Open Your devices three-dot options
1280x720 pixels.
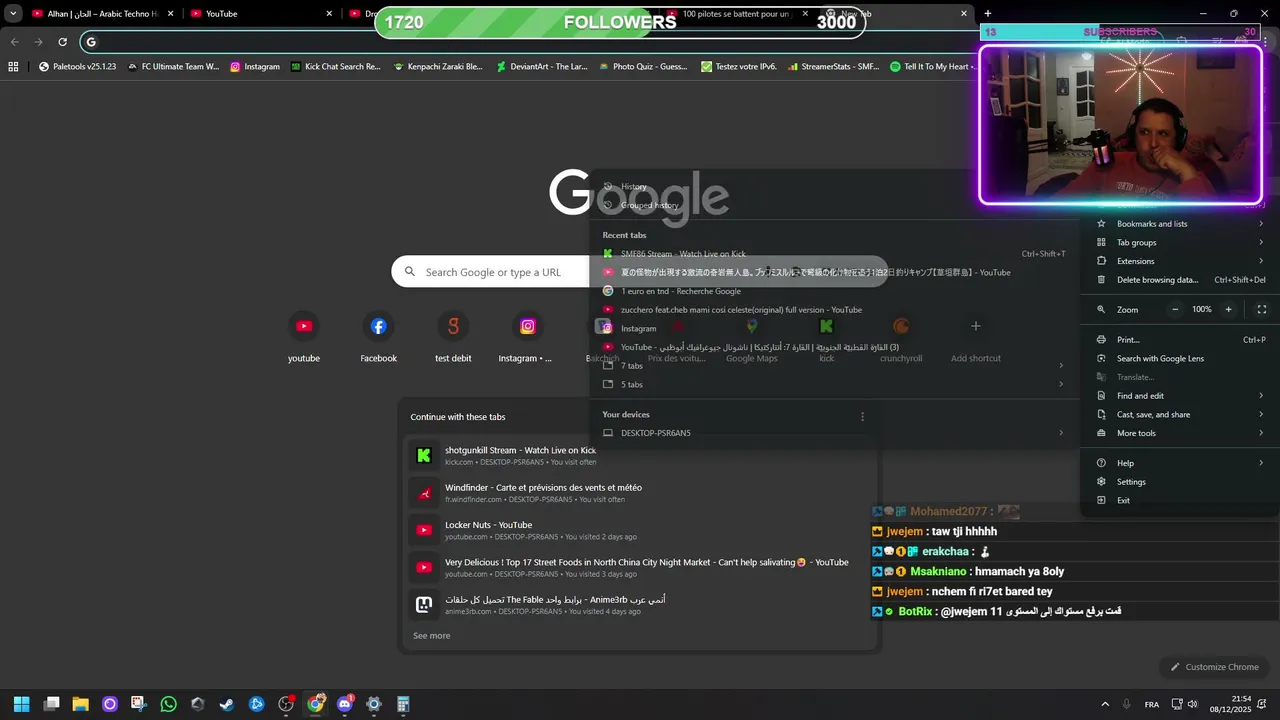point(863,416)
